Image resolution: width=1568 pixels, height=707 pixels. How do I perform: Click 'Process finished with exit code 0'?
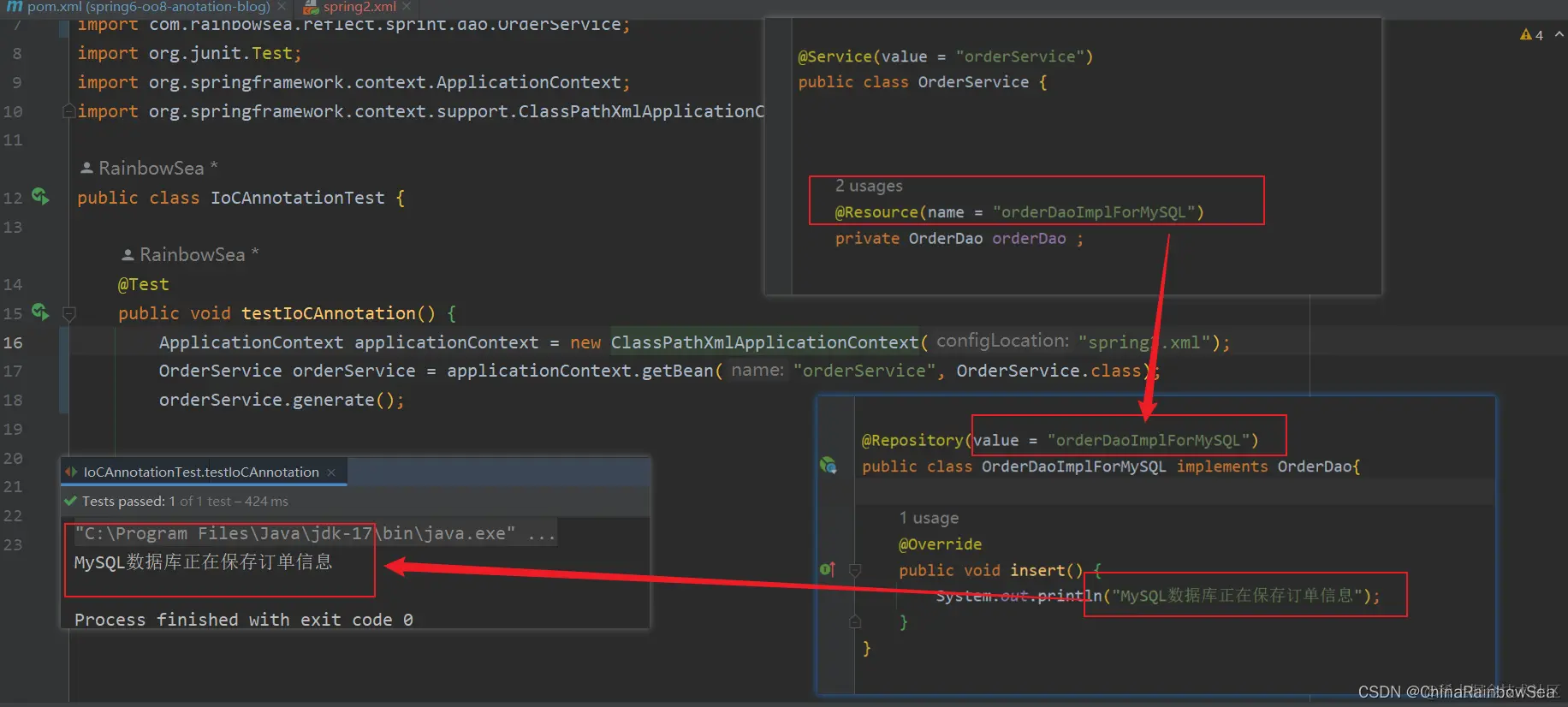coord(244,620)
